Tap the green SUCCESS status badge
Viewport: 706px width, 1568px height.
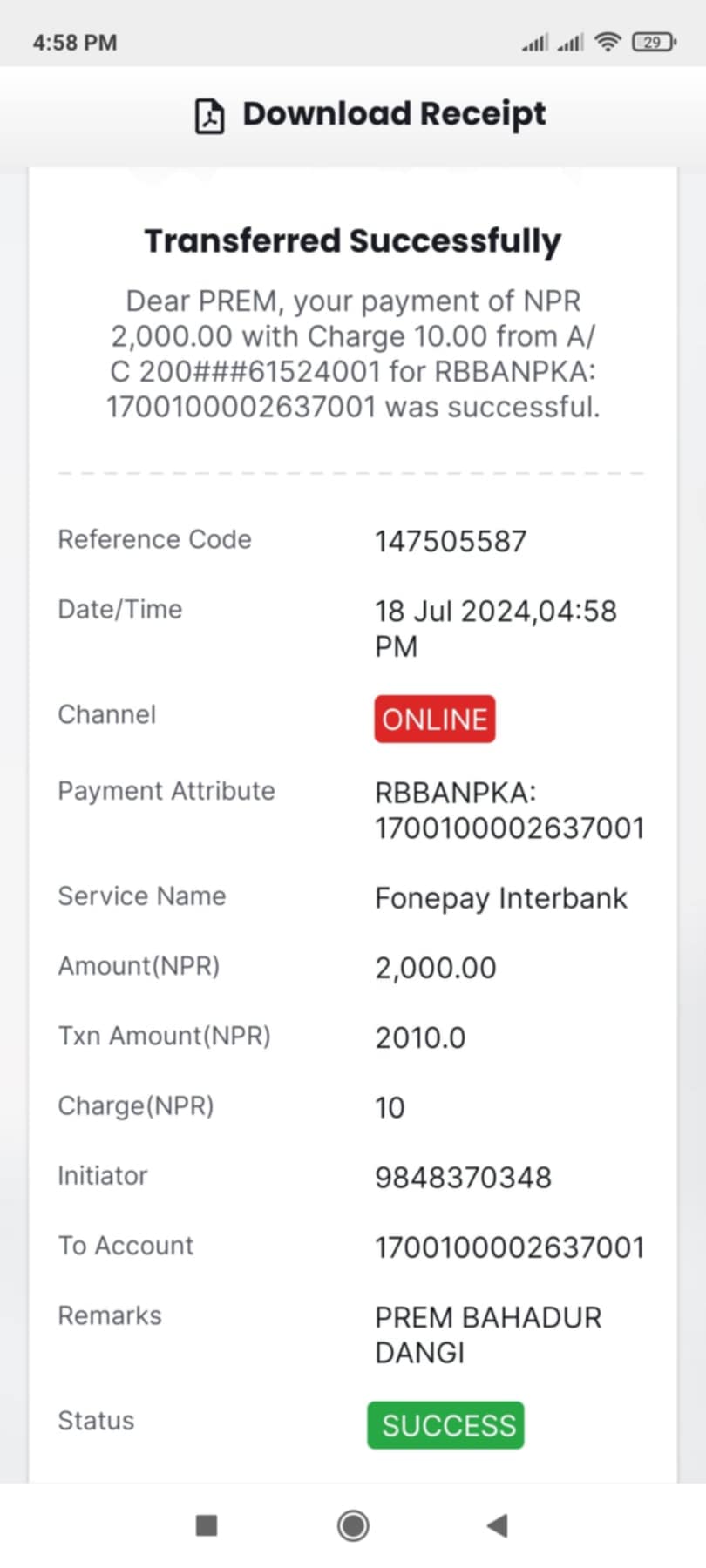pos(445,1425)
